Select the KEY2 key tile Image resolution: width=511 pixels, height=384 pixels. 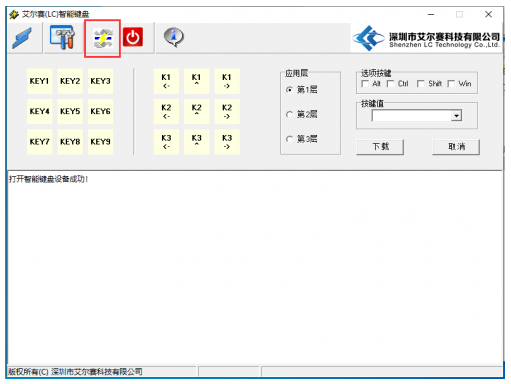click(70, 81)
